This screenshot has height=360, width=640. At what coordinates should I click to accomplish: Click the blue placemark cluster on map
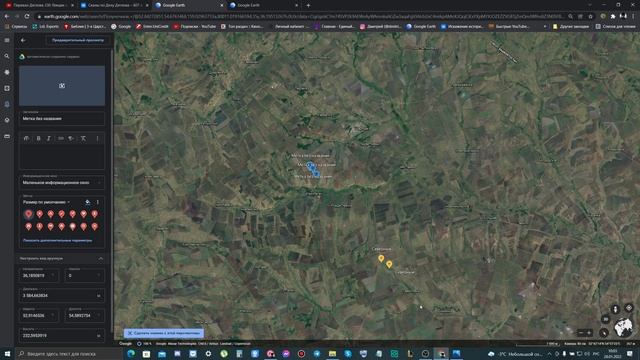(x=313, y=169)
